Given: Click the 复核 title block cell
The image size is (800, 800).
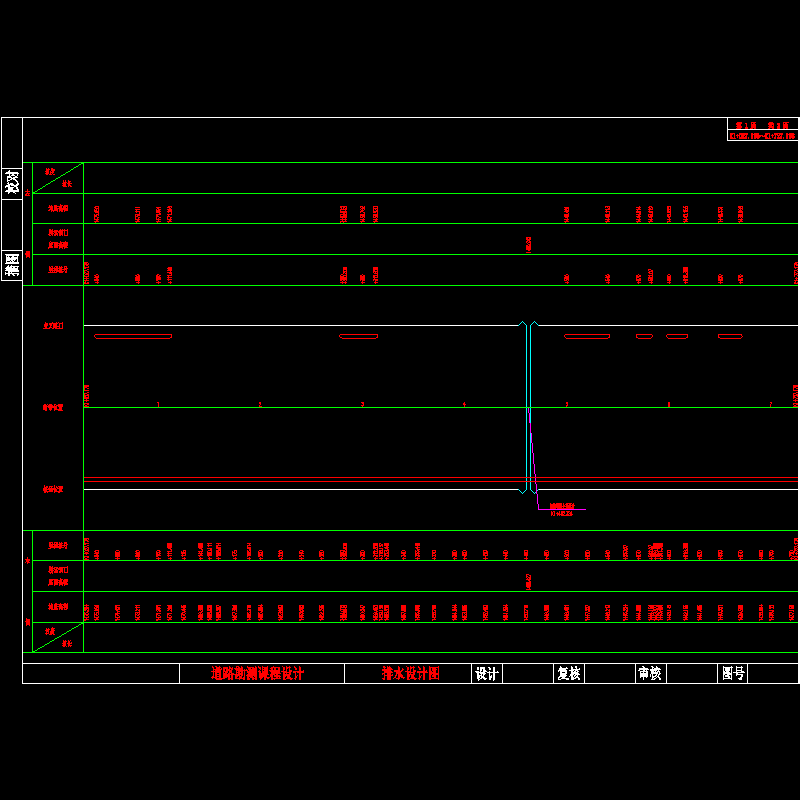Looking at the screenshot, I should click(569, 673).
